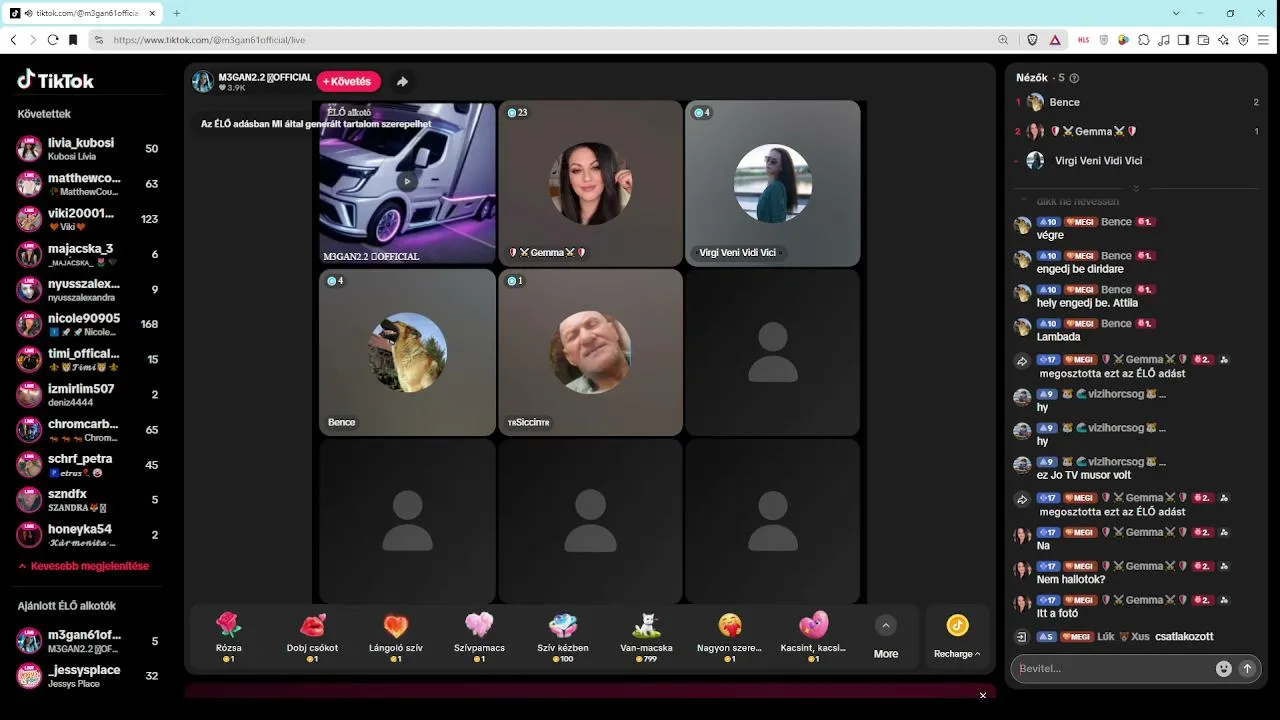
Task: Click the site settings icon beside the URL
Action: pyautogui.click(x=98, y=40)
